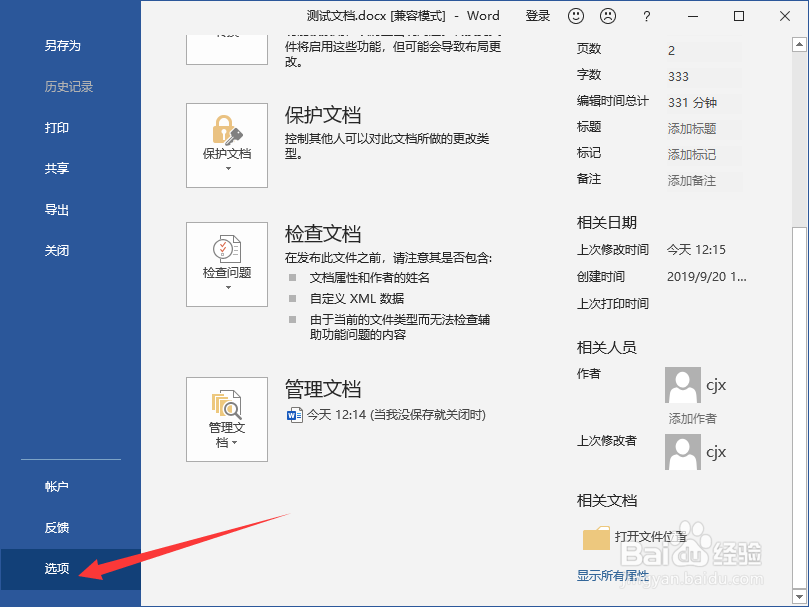Click the frown feedback icon in title bar
Screen dimensions: 809x607
[x=607, y=16]
